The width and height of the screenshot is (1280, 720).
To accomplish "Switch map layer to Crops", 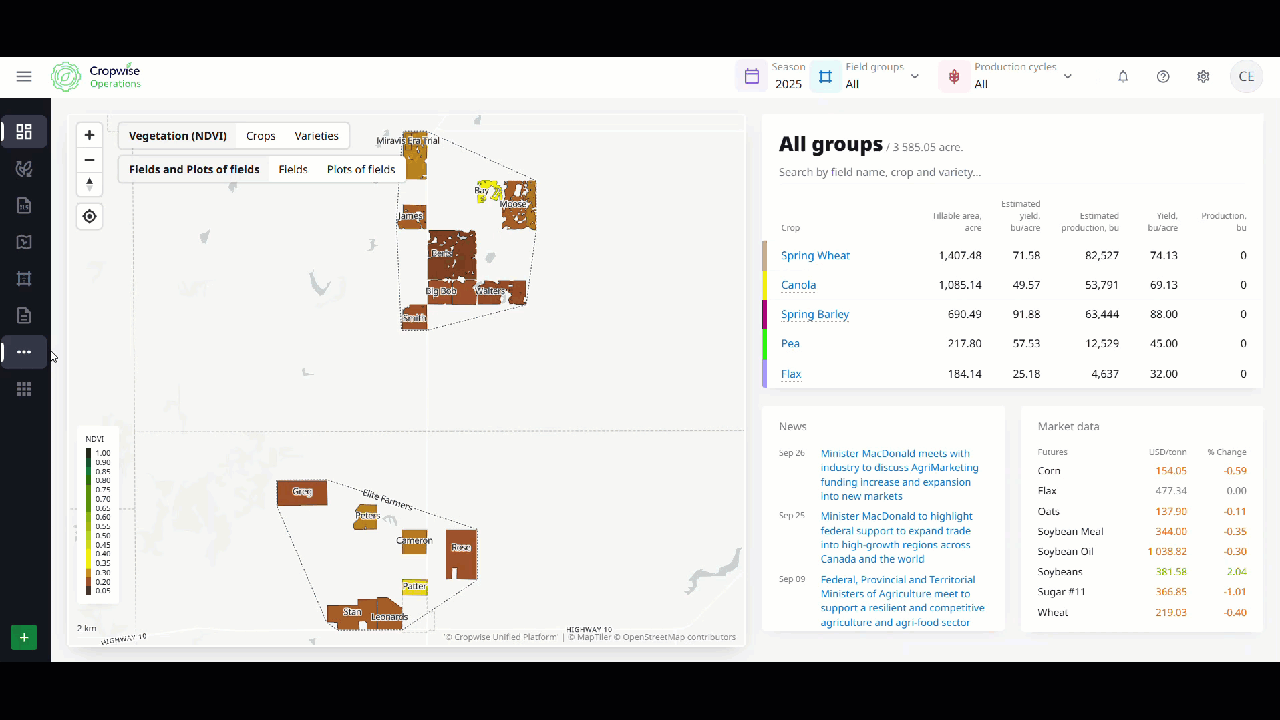I will coord(260,136).
